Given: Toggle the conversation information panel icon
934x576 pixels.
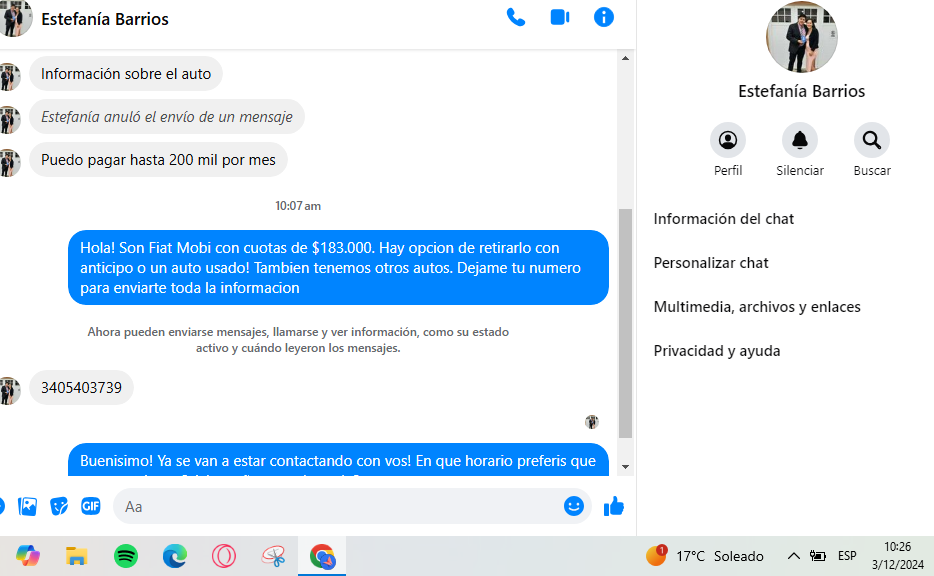Looking at the screenshot, I should [x=603, y=17].
